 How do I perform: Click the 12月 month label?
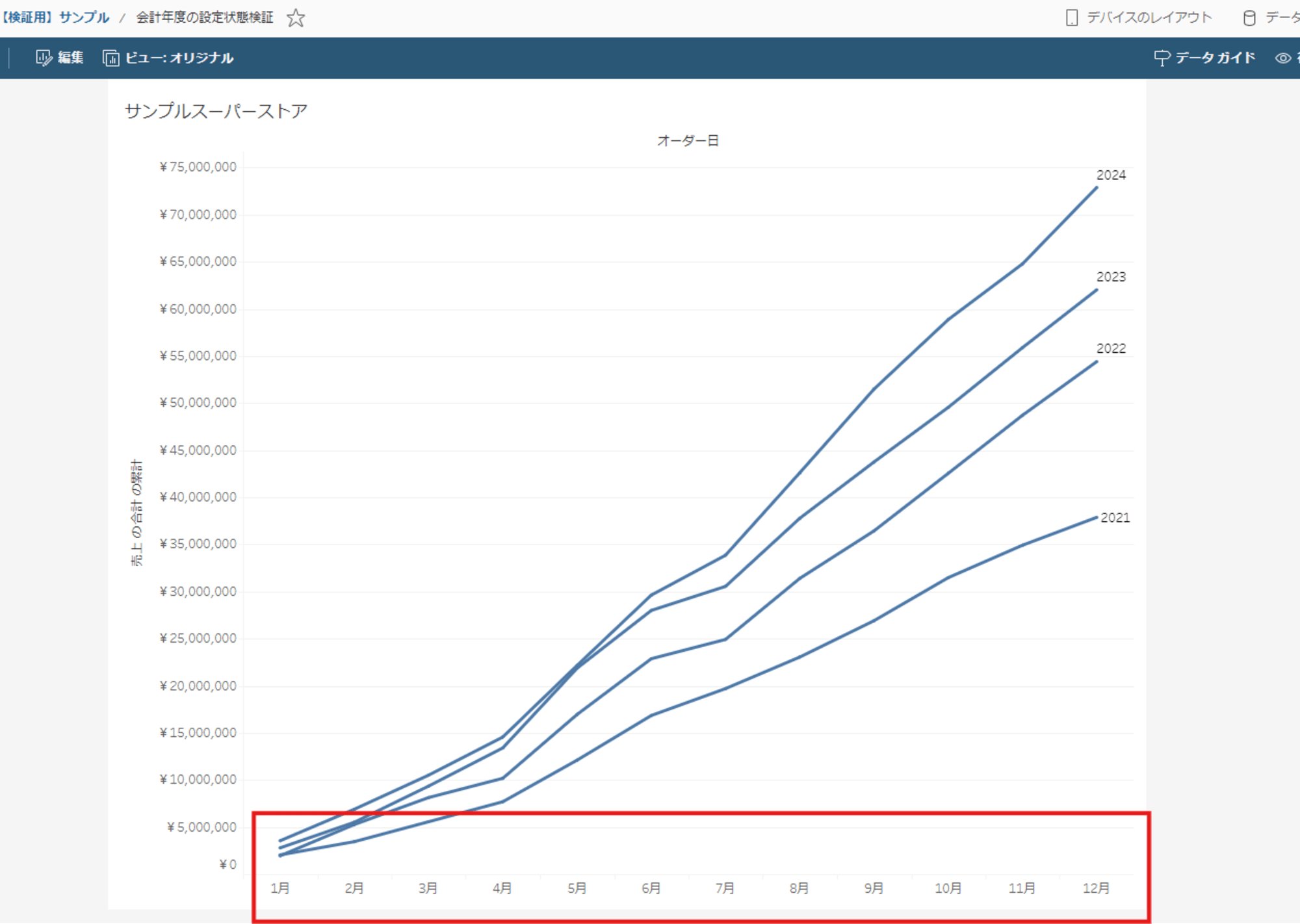pos(1097,888)
